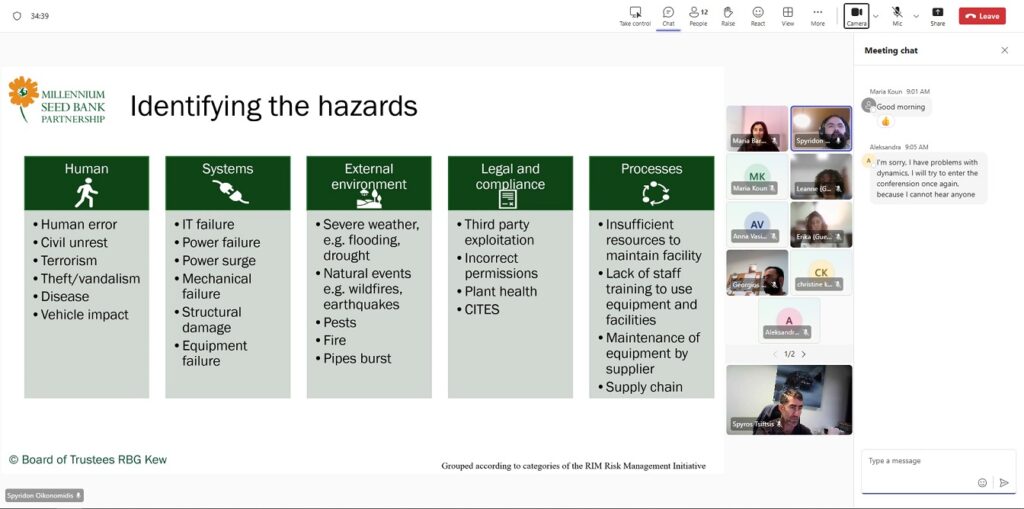
Task: Click the red Leave button
Action: pyautogui.click(x=982, y=16)
